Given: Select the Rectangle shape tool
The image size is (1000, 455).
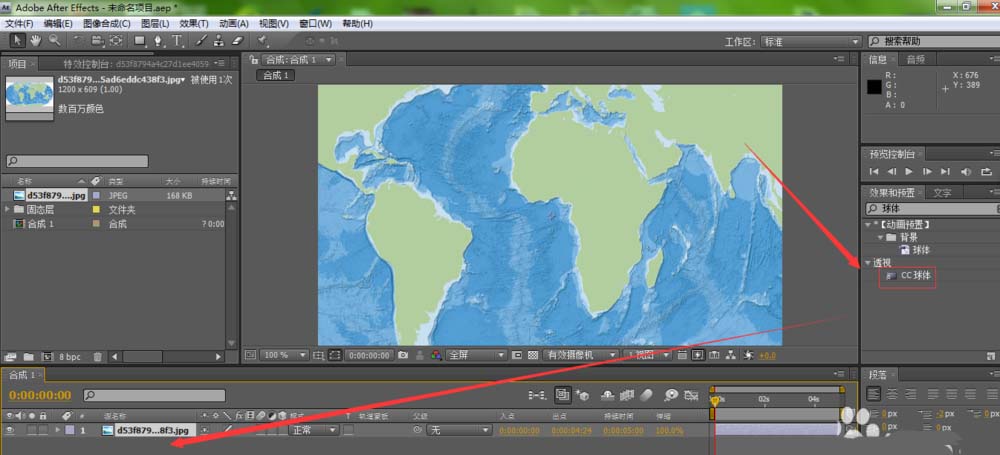Looking at the screenshot, I should [139, 40].
